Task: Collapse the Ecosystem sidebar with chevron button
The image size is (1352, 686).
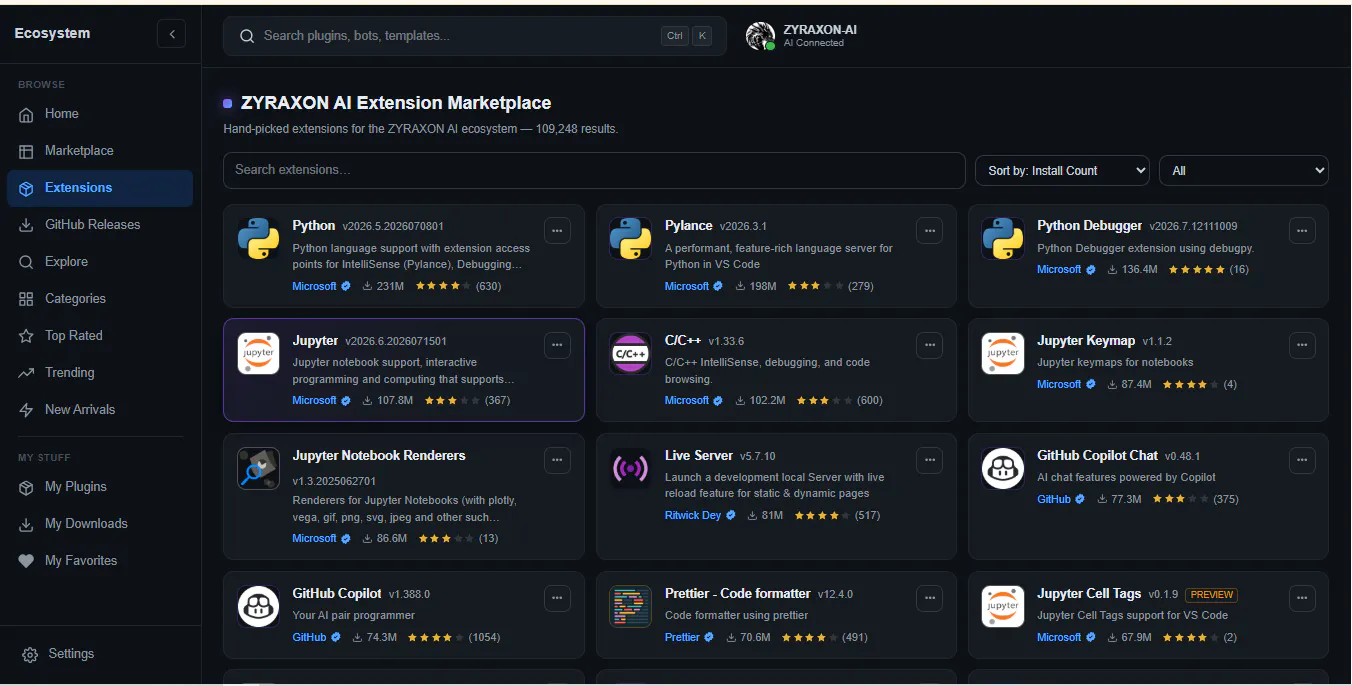Action: click(x=171, y=34)
